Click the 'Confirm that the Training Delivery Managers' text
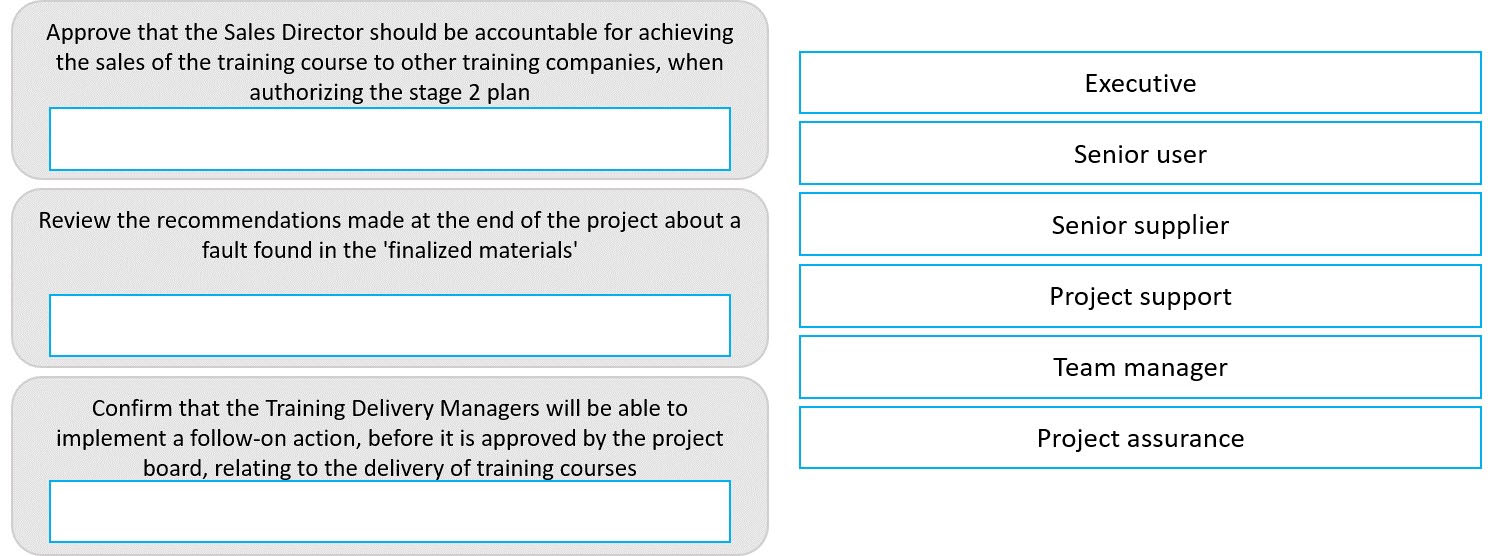This screenshot has width=1505, height=556. [x=390, y=438]
